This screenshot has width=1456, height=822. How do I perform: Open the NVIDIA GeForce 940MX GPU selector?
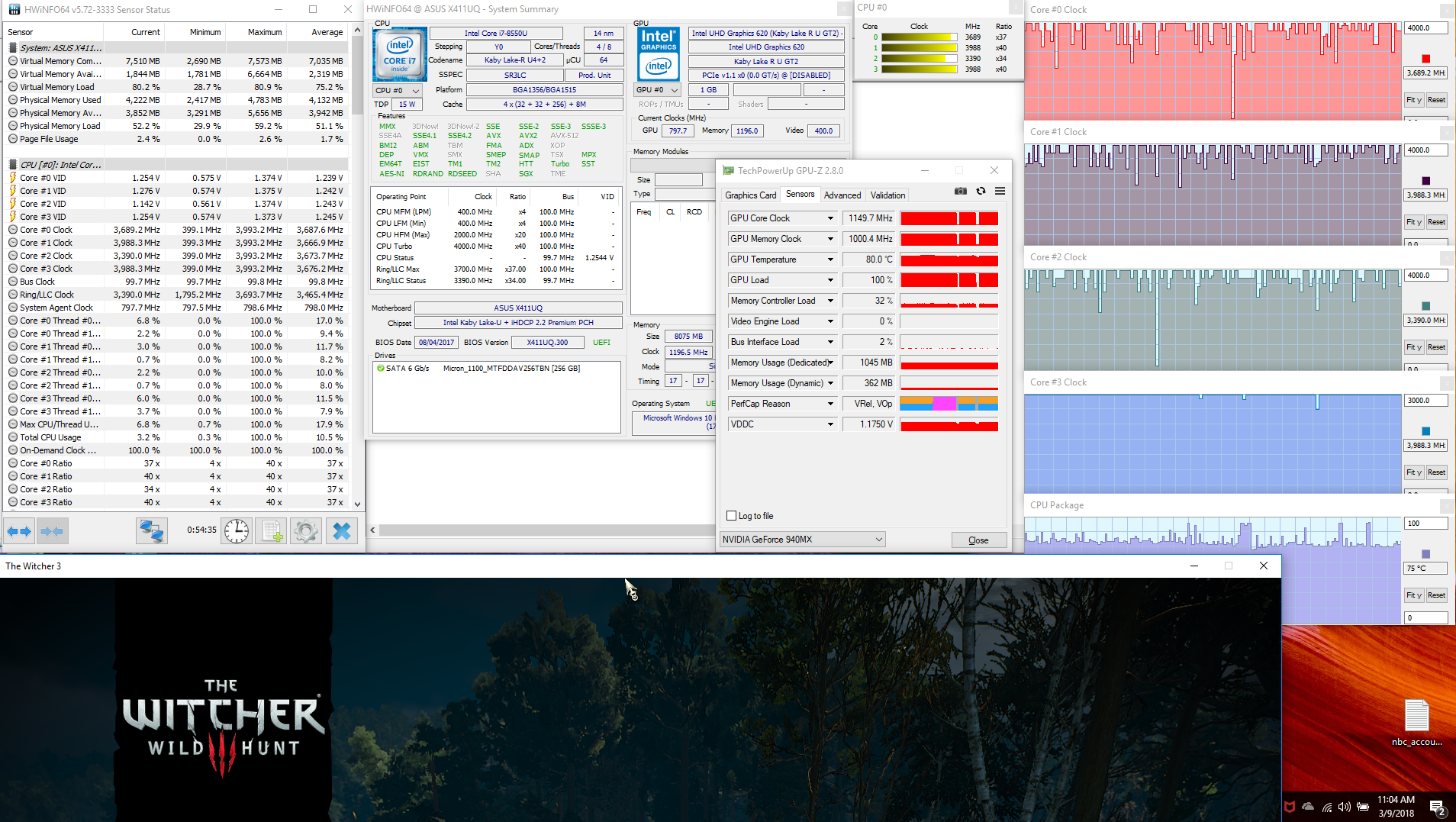(802, 540)
